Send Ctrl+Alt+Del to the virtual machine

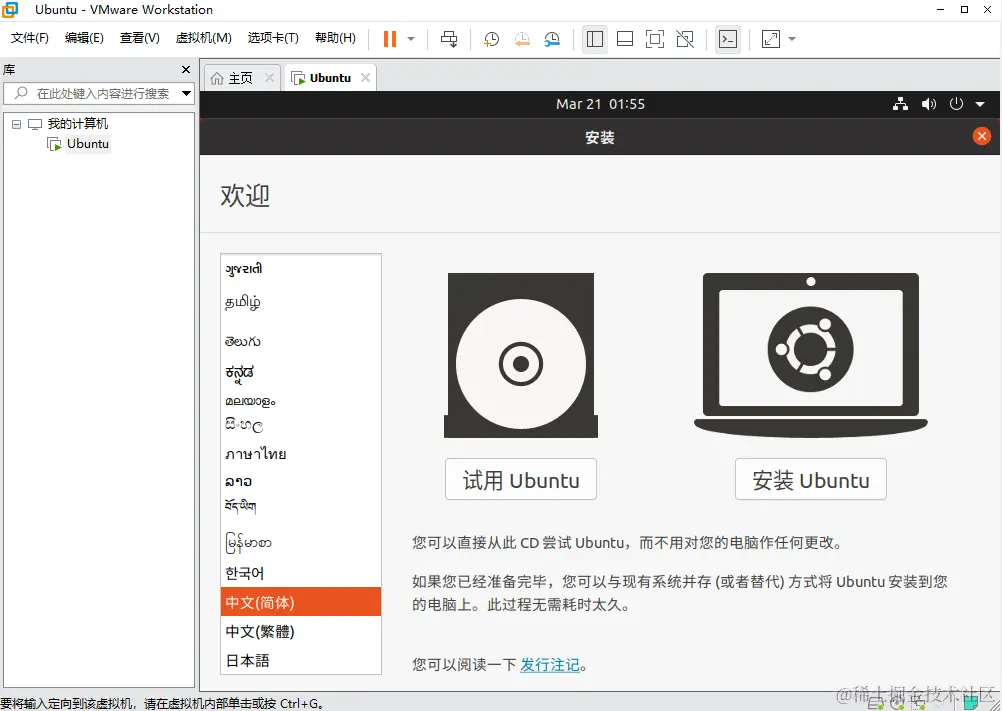click(449, 39)
